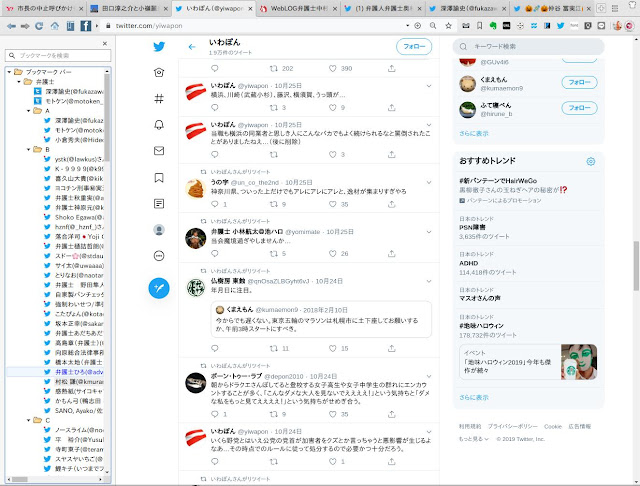Open Notifications bell icon

[x=159, y=124]
